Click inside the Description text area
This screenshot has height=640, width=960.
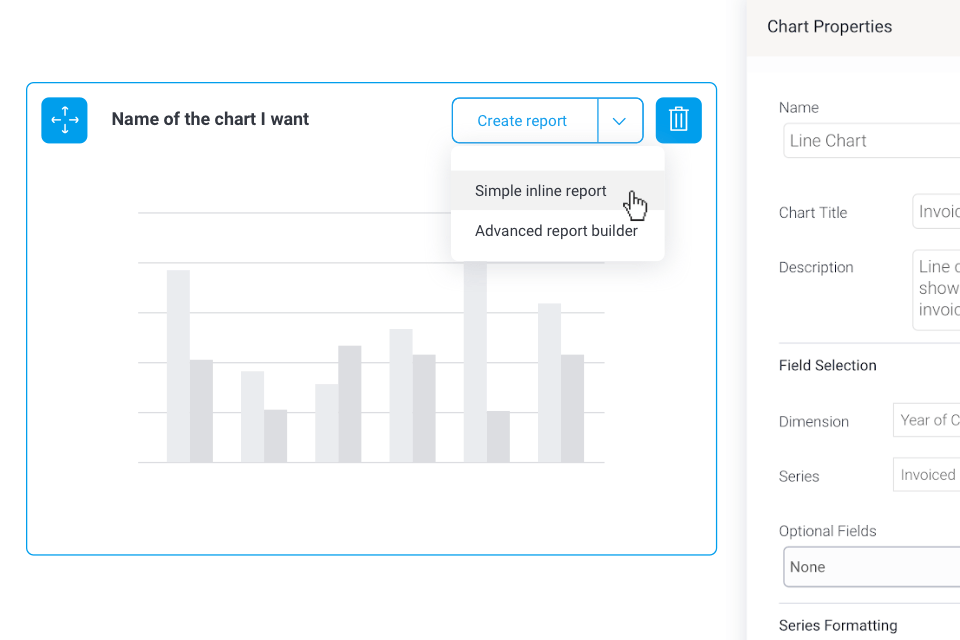pos(936,290)
